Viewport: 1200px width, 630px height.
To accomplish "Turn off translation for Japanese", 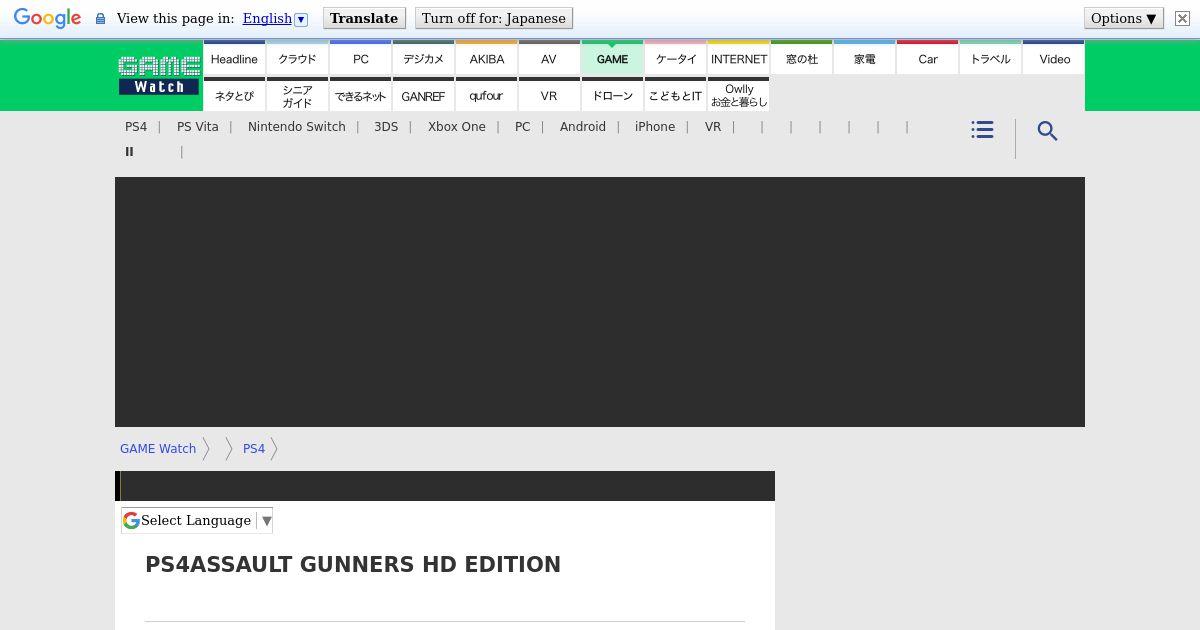I will pyautogui.click(x=494, y=18).
